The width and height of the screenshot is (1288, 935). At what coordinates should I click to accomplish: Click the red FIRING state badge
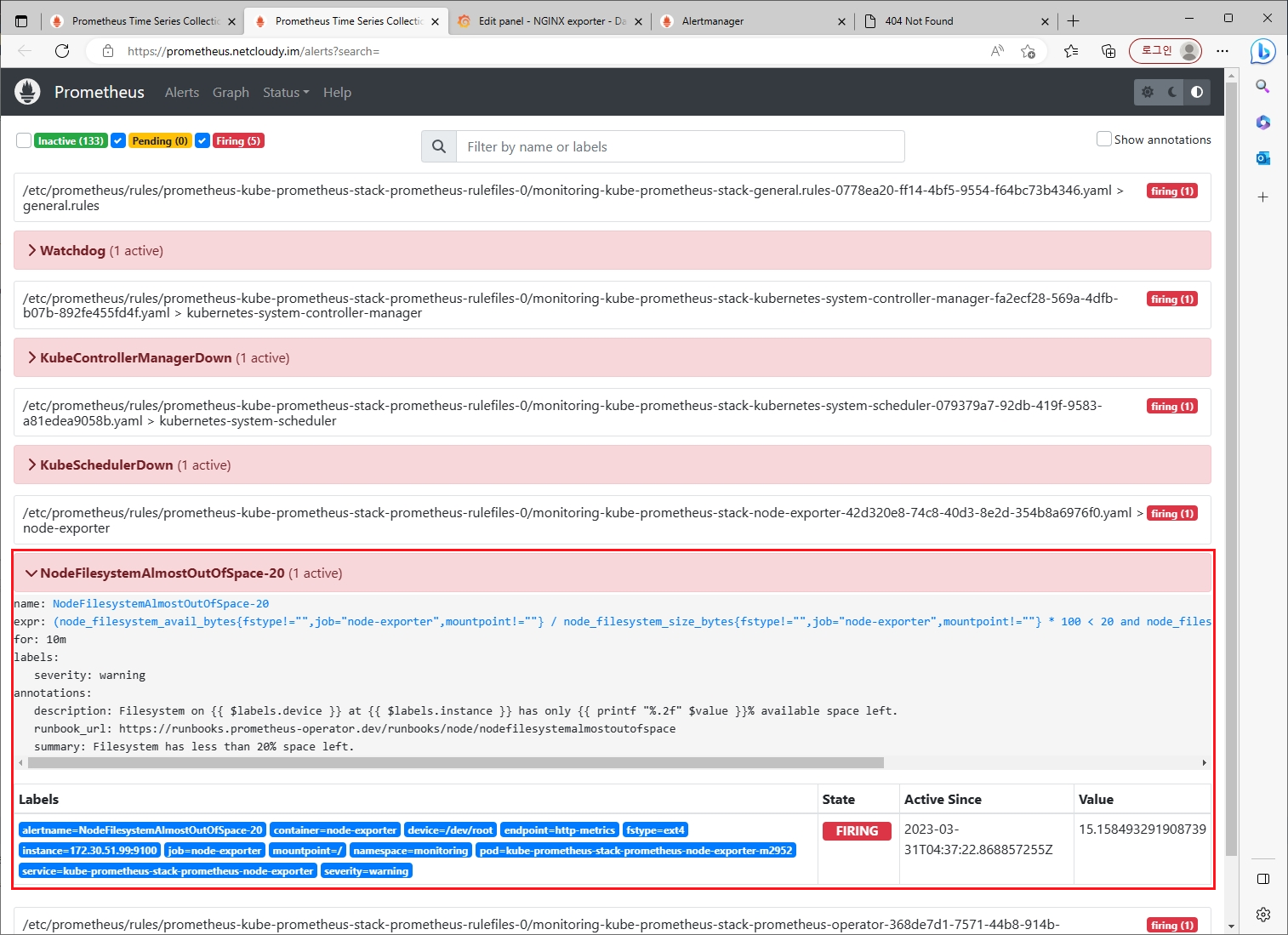pos(857,831)
